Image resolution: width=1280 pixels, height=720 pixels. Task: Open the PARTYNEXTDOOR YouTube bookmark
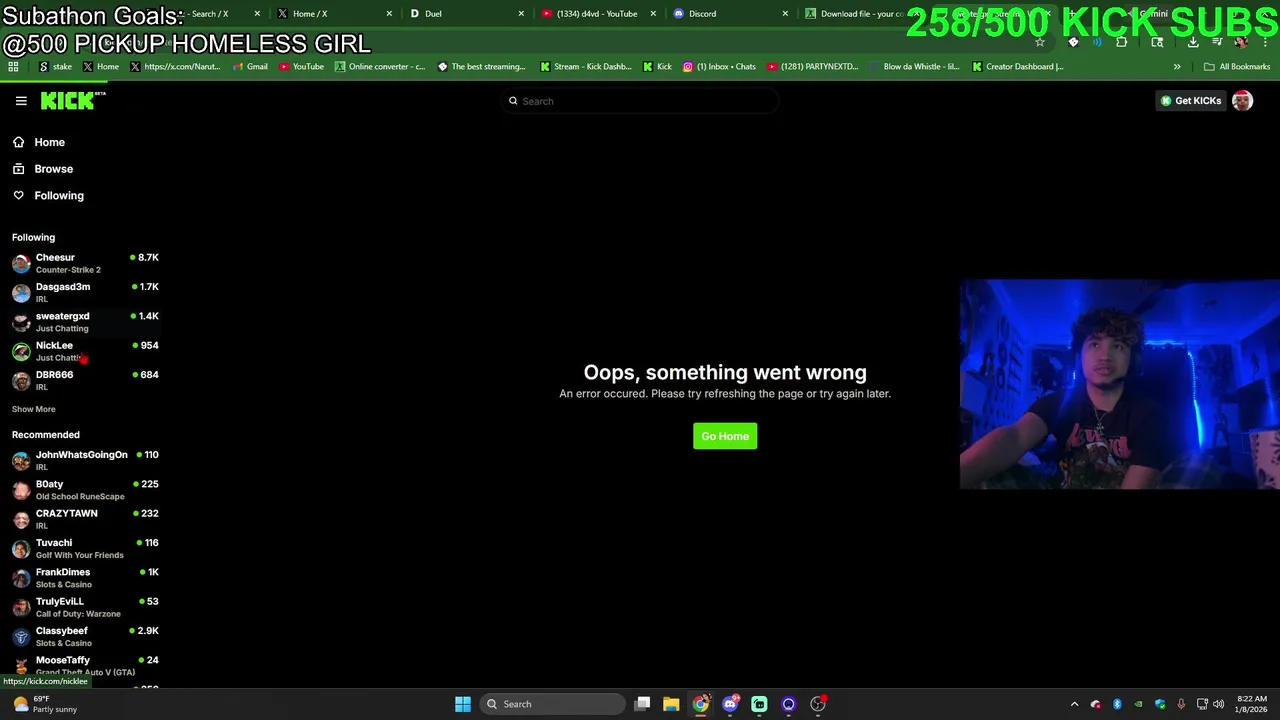pyautogui.click(x=812, y=67)
